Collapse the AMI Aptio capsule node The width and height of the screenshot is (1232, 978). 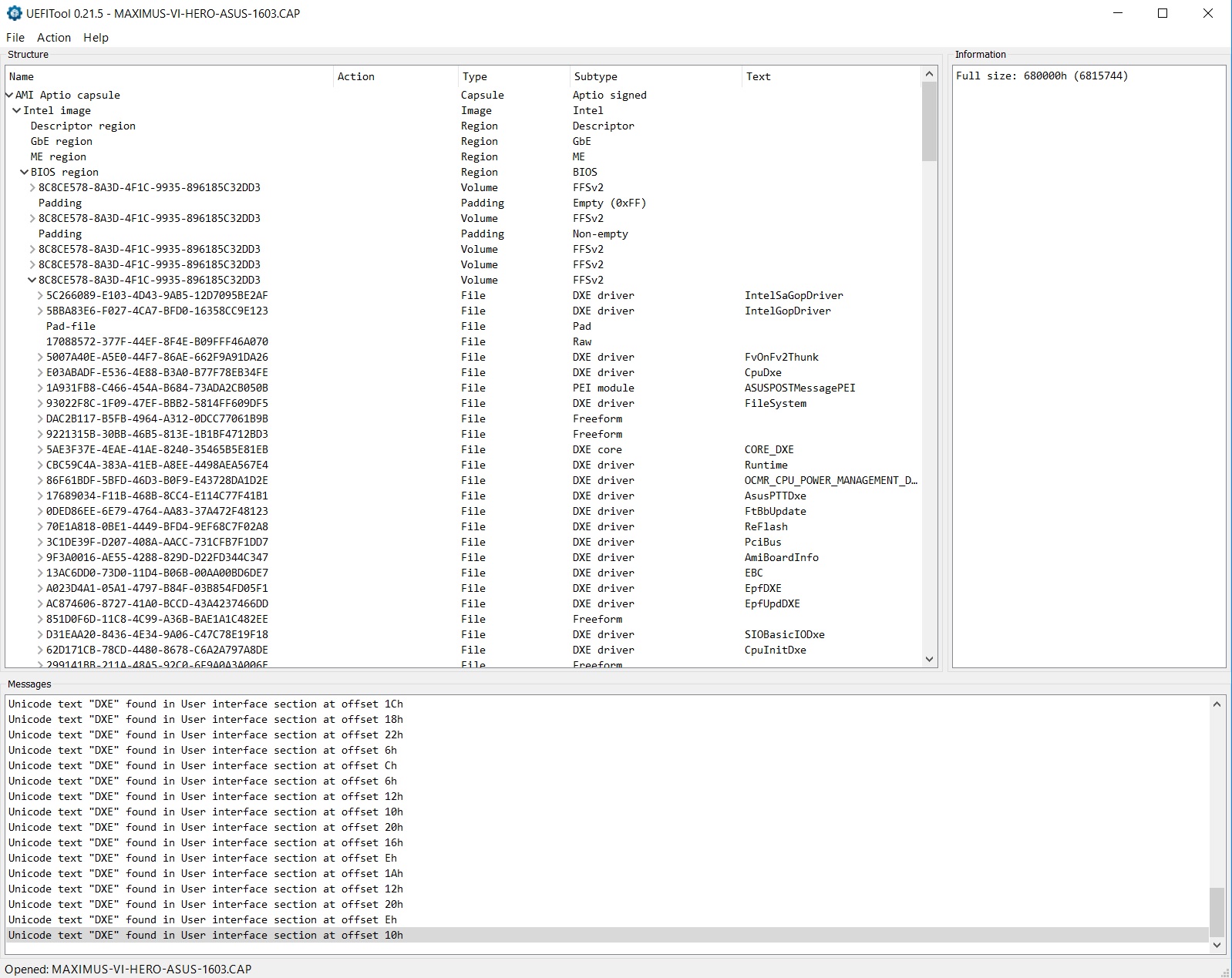(x=9, y=95)
